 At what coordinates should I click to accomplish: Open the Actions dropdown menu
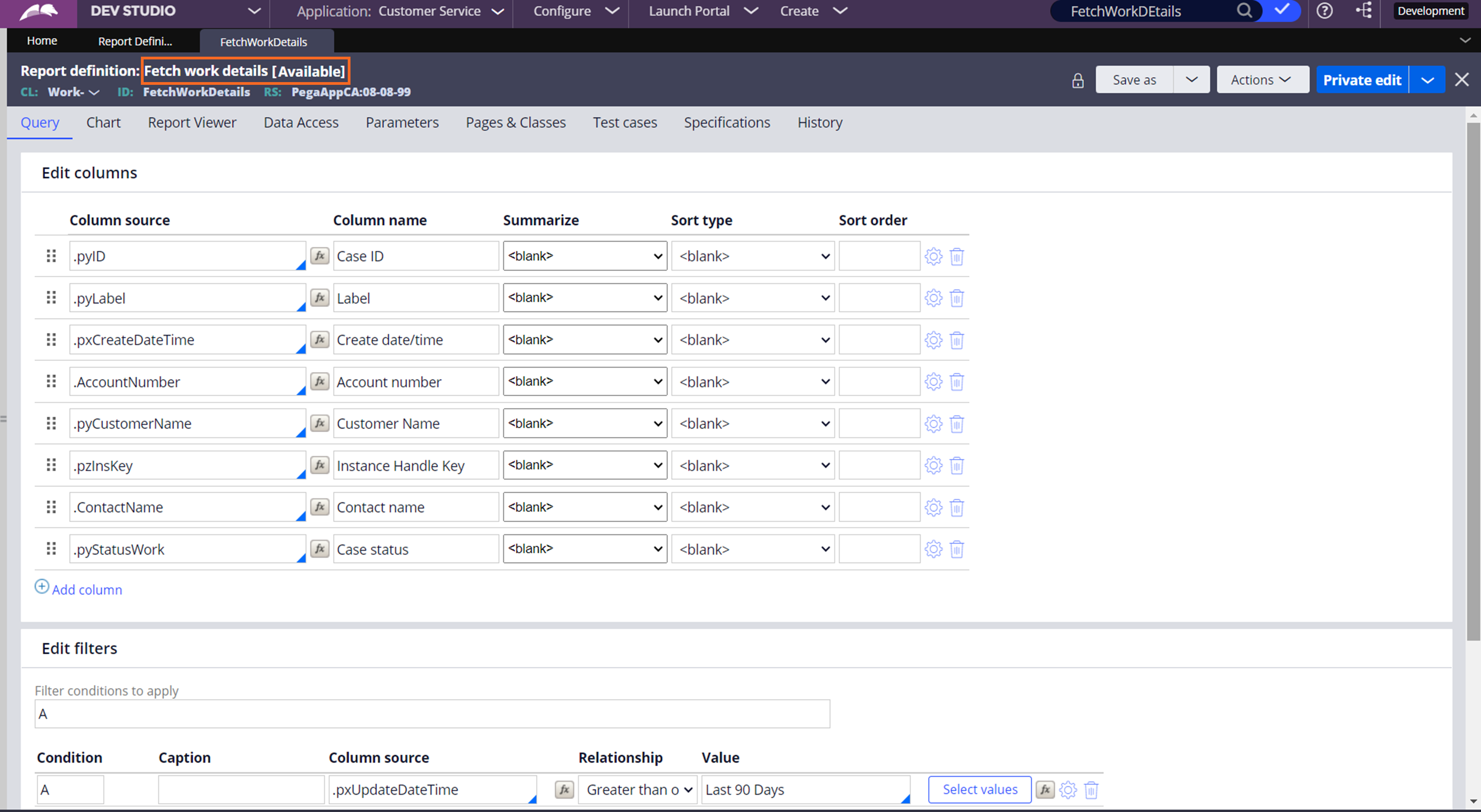point(1262,80)
